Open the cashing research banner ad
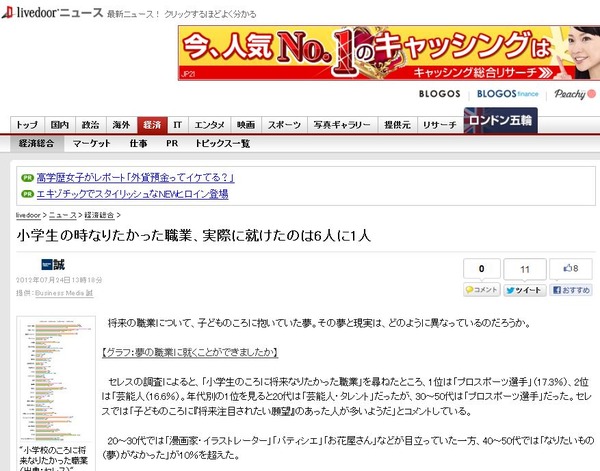This screenshot has height=471, width=600. tap(389, 53)
